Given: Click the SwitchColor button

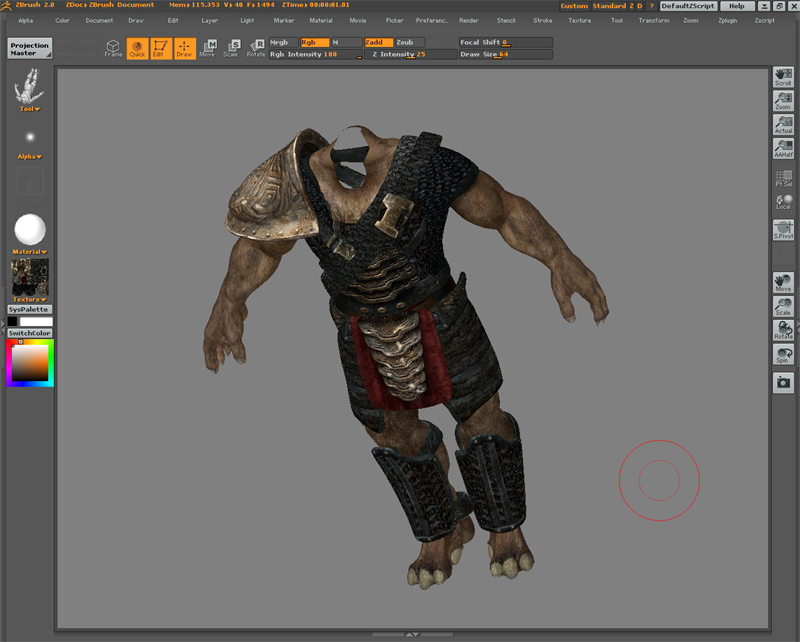Looking at the screenshot, I should [x=30, y=333].
